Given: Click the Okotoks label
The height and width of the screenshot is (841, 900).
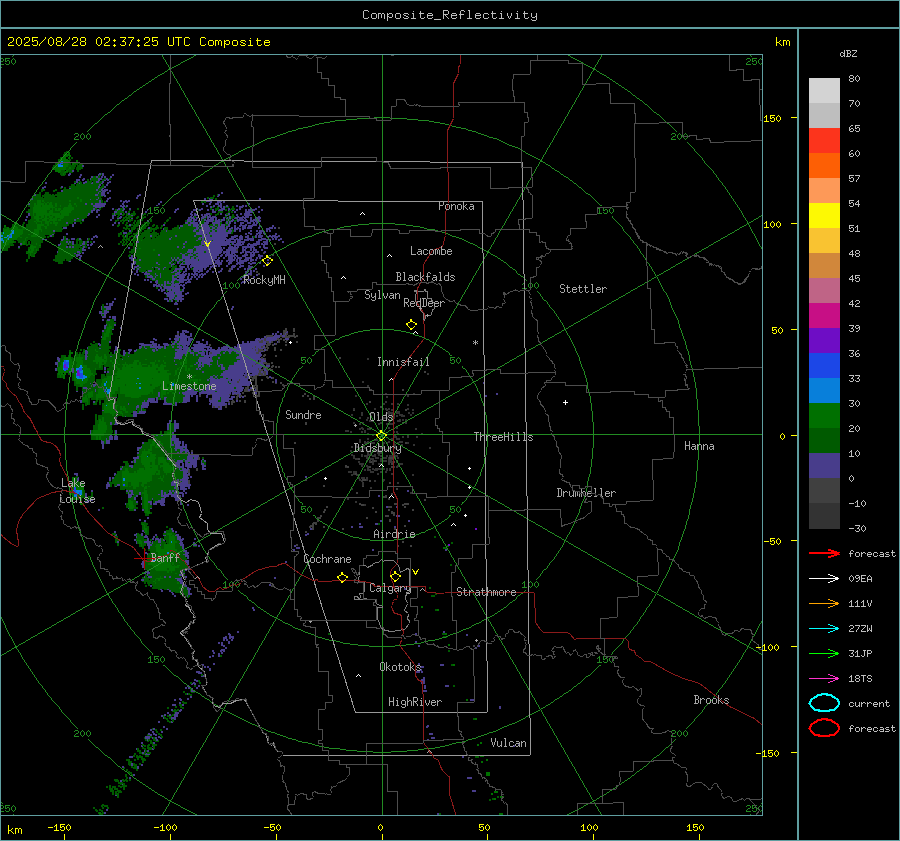Looking at the screenshot, I should coord(401,666).
